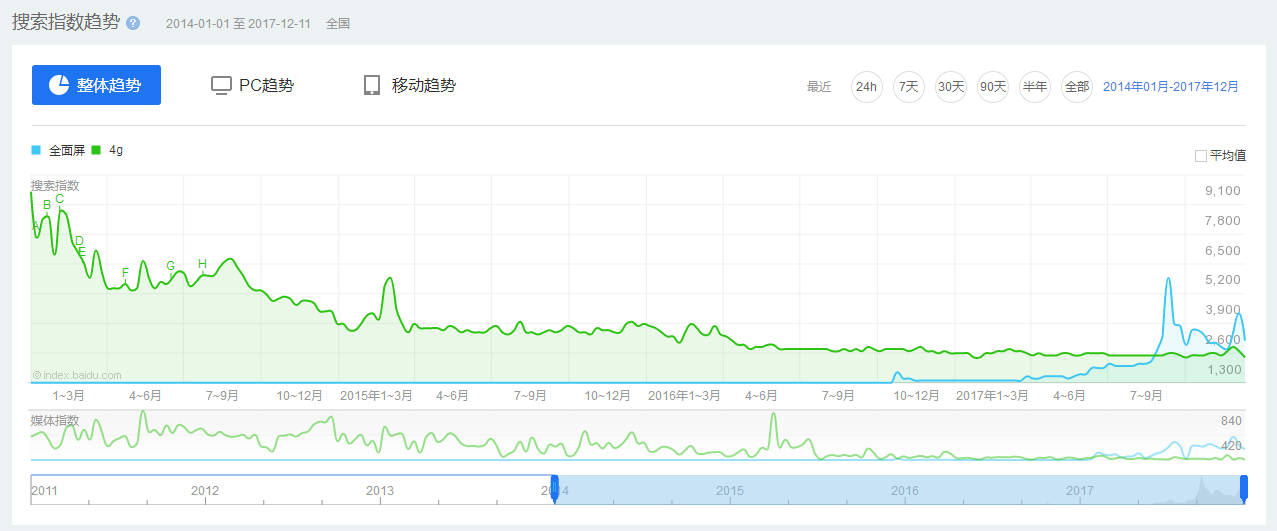Select the 24h time range
This screenshot has height=531, width=1277.
(x=866, y=87)
